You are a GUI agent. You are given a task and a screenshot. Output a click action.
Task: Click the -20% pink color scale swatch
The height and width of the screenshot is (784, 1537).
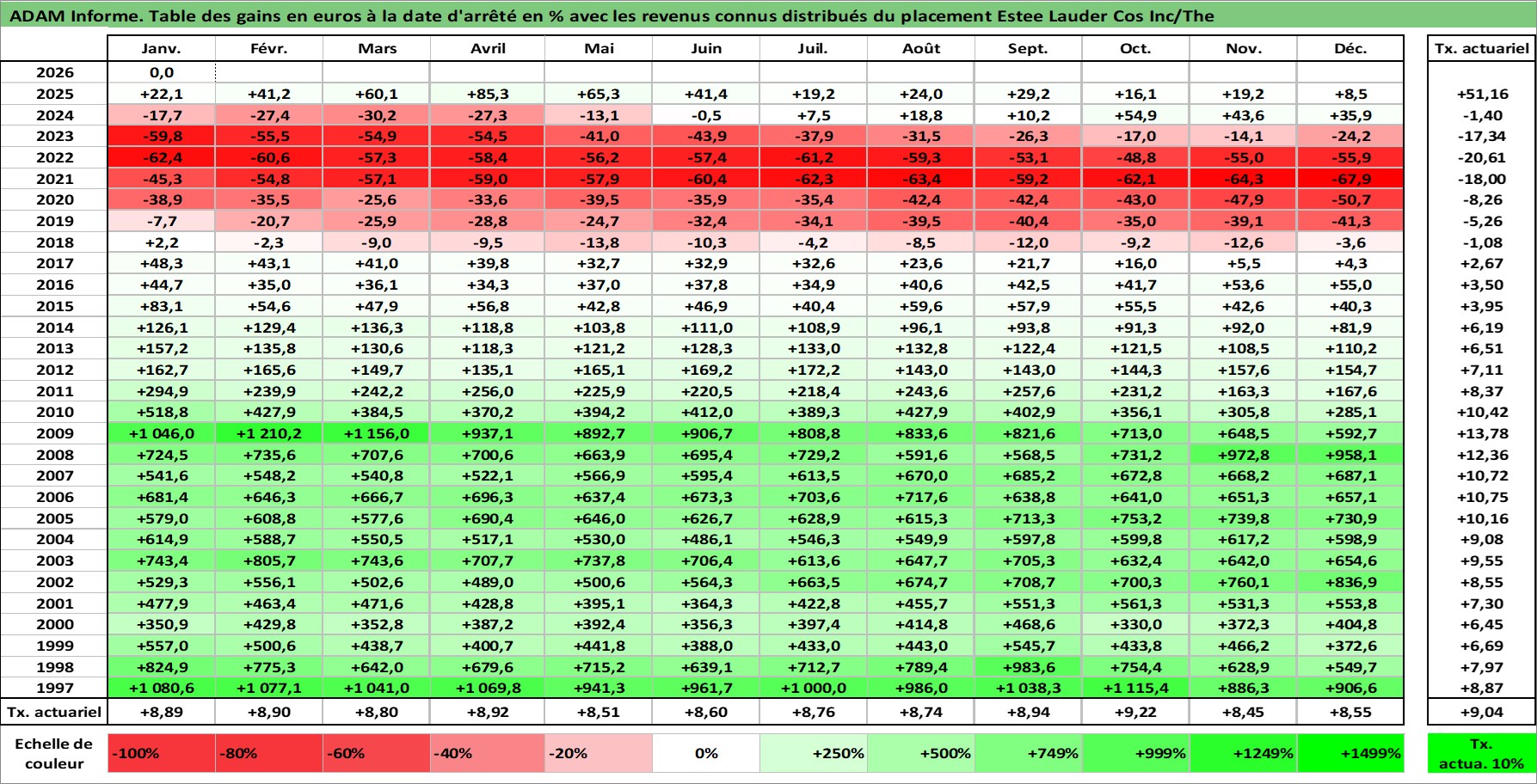pyautogui.click(x=599, y=753)
